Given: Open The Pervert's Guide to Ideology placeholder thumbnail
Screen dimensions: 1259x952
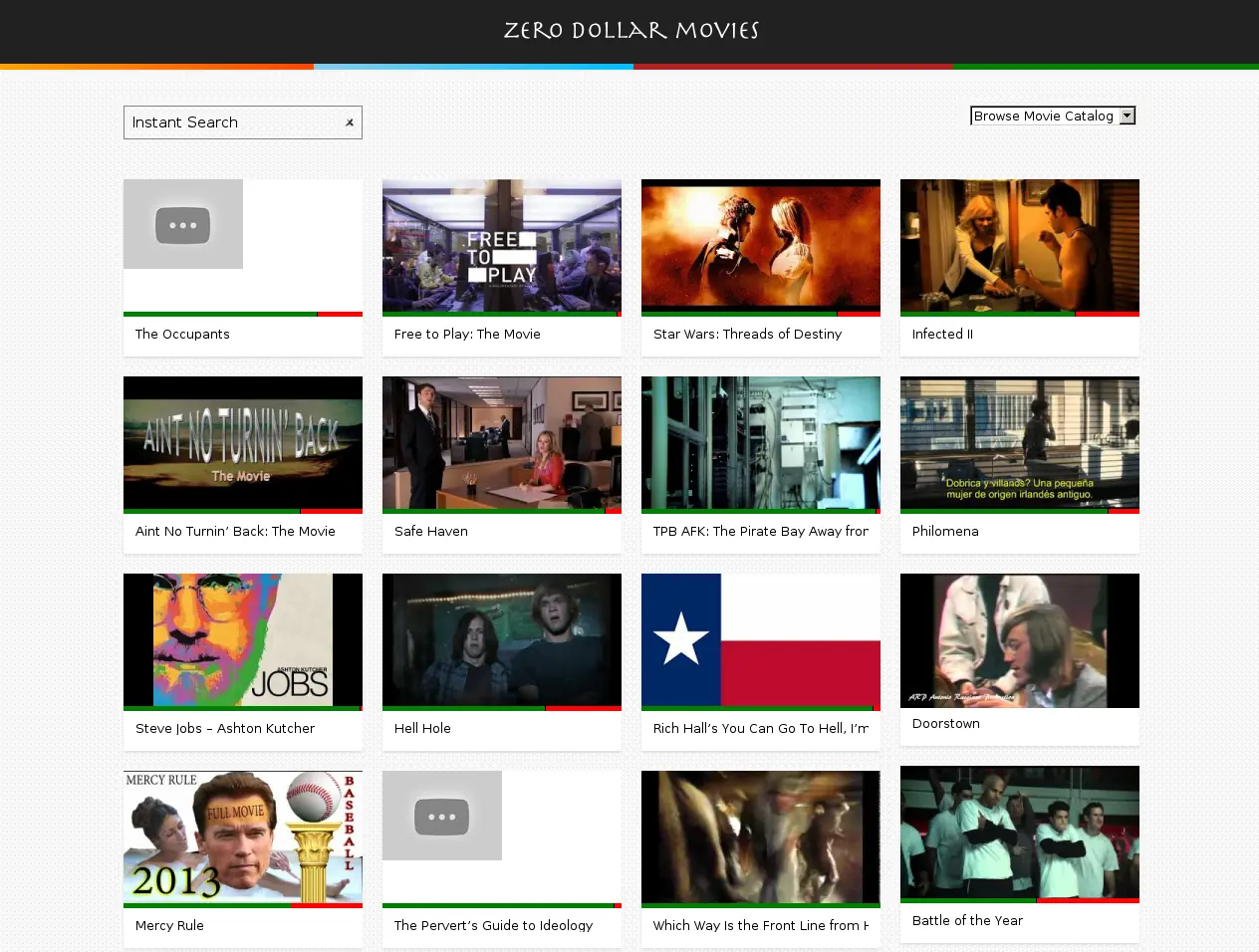Looking at the screenshot, I should (442, 816).
